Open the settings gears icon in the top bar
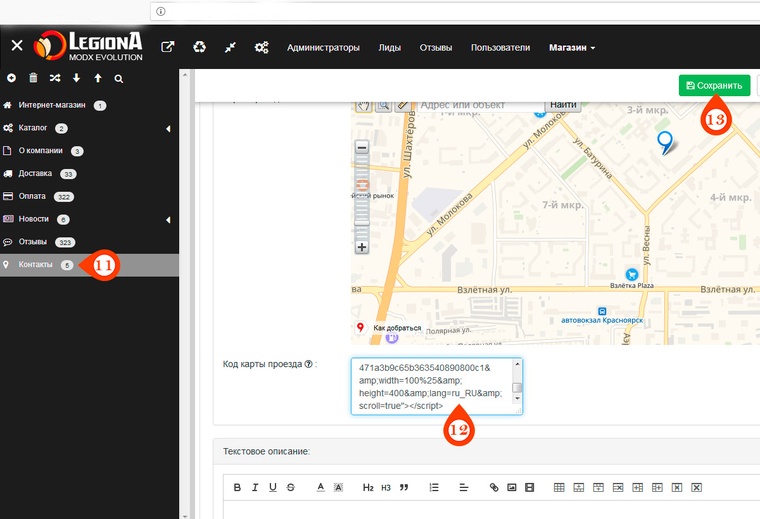 [261, 47]
